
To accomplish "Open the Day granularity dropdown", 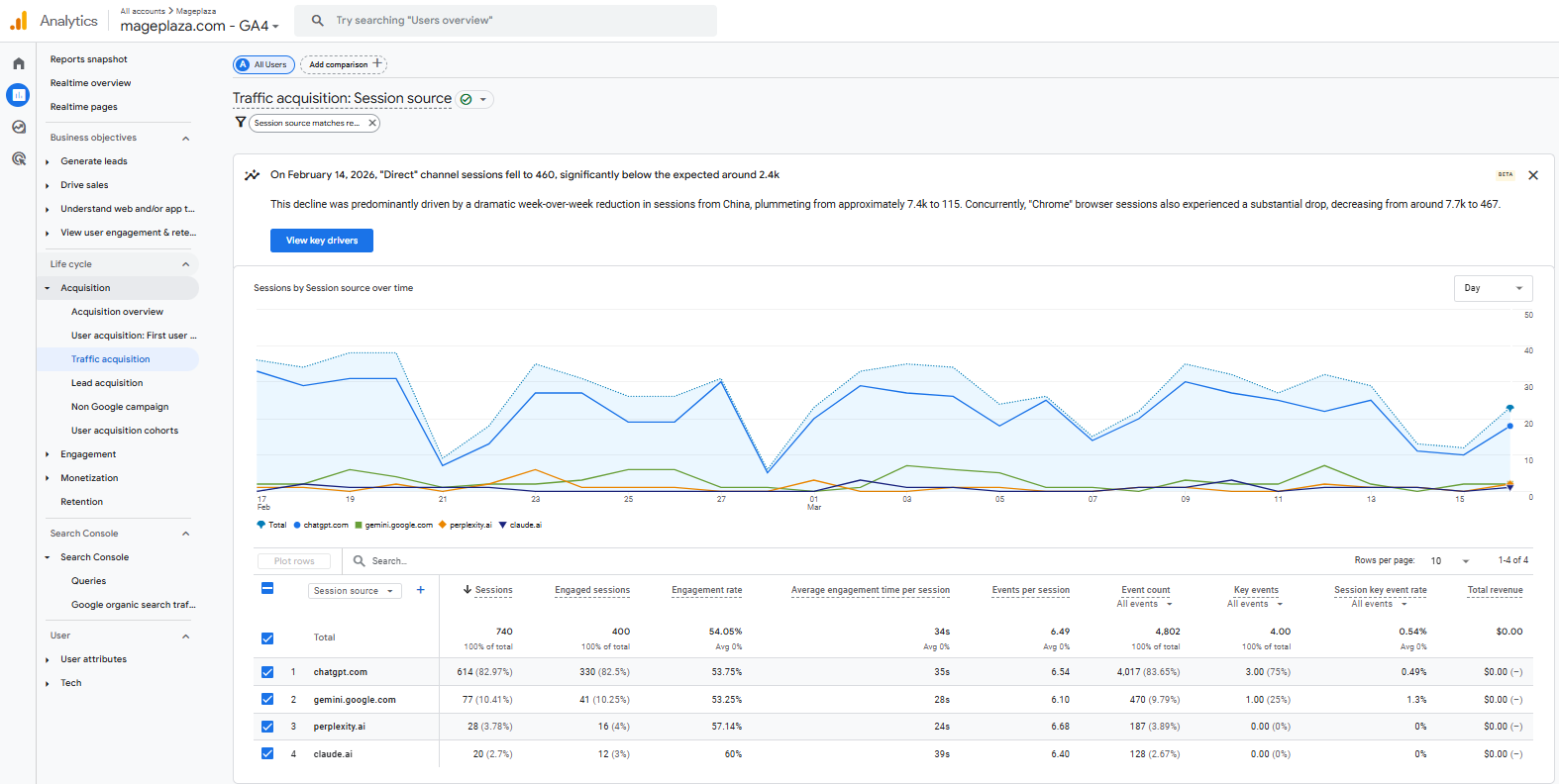I will pyautogui.click(x=1492, y=288).
